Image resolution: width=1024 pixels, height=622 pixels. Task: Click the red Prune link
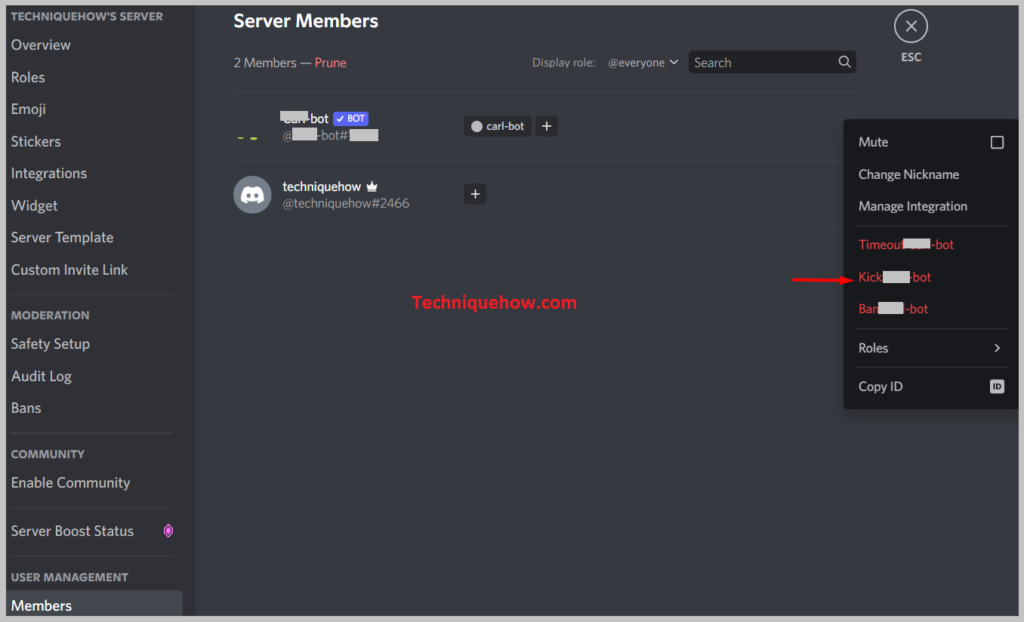(x=330, y=63)
